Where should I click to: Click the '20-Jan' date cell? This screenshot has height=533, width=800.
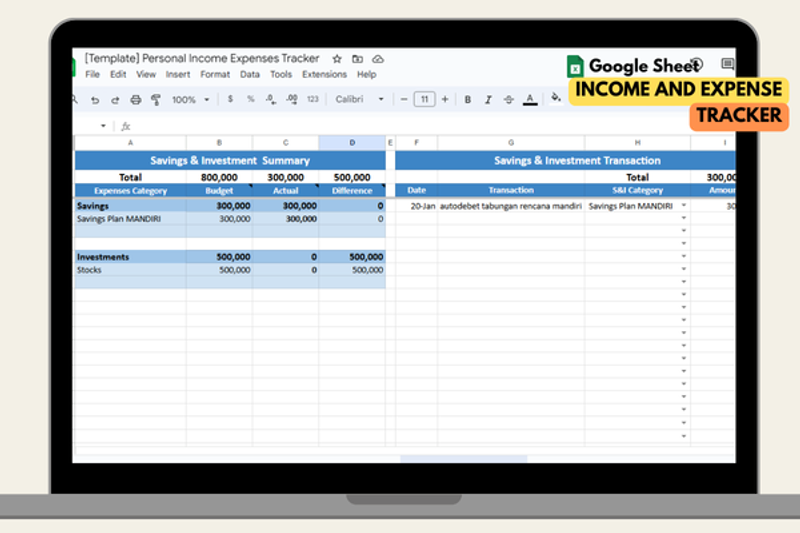point(416,206)
